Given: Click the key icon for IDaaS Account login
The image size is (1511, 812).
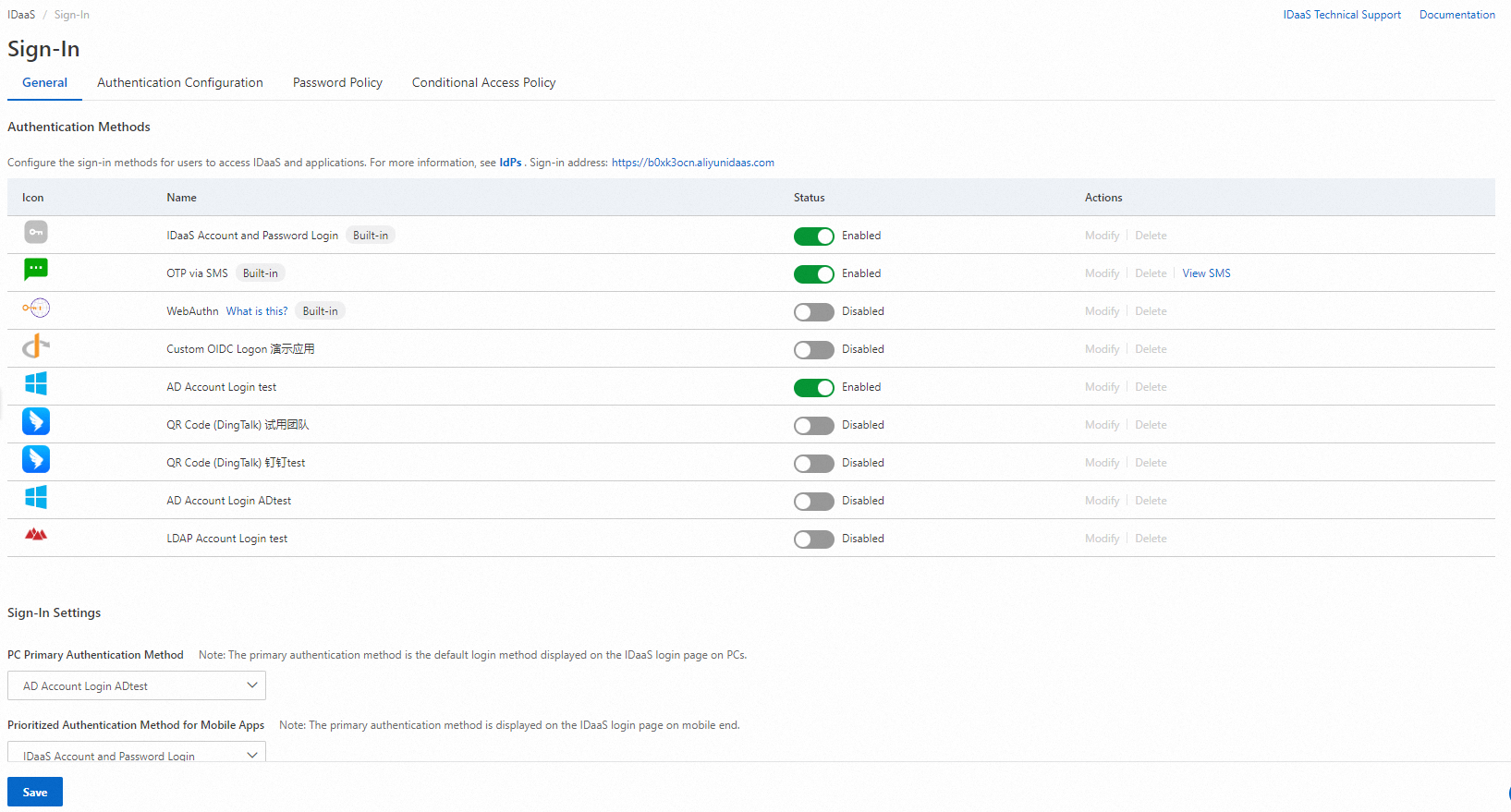Looking at the screenshot, I should (36, 232).
